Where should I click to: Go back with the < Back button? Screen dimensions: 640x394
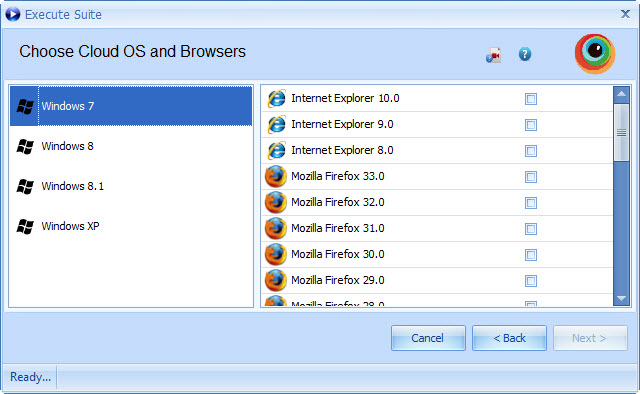(x=509, y=338)
